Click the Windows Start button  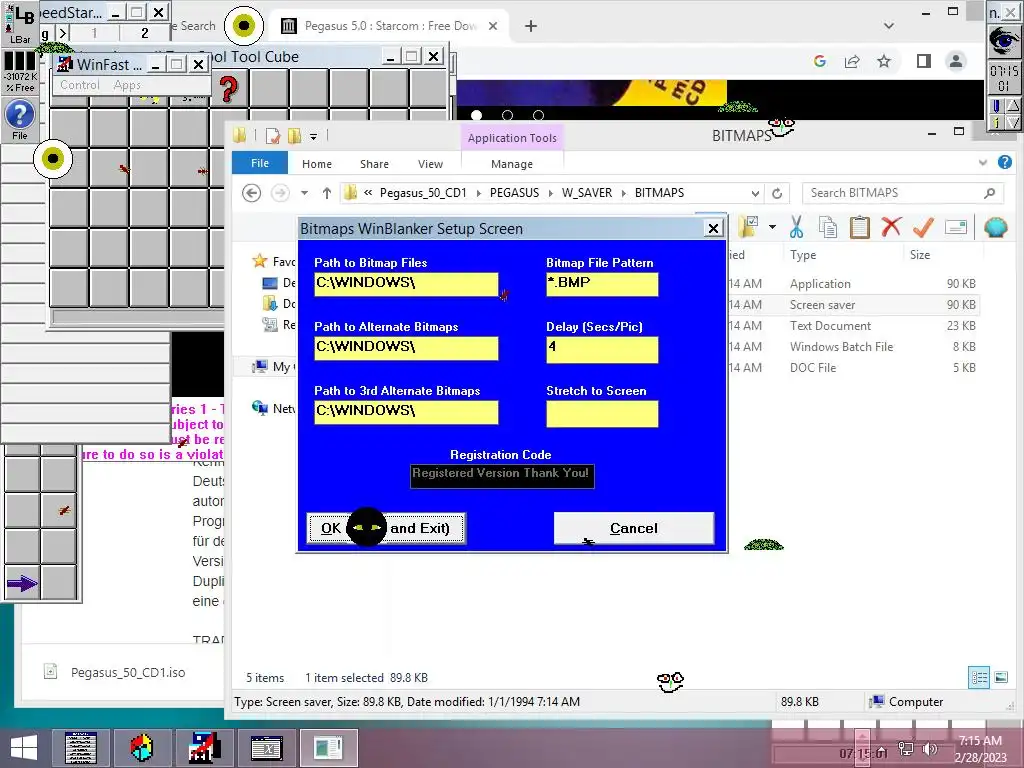[x=24, y=748]
